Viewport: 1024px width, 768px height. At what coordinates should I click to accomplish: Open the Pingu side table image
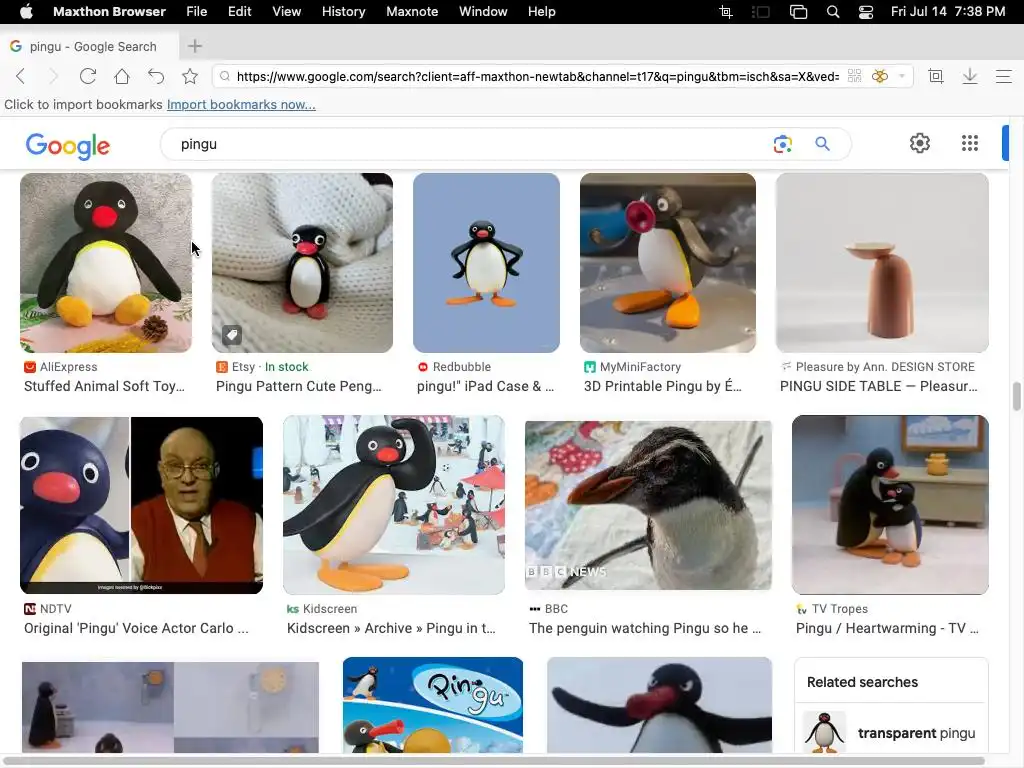(882, 263)
